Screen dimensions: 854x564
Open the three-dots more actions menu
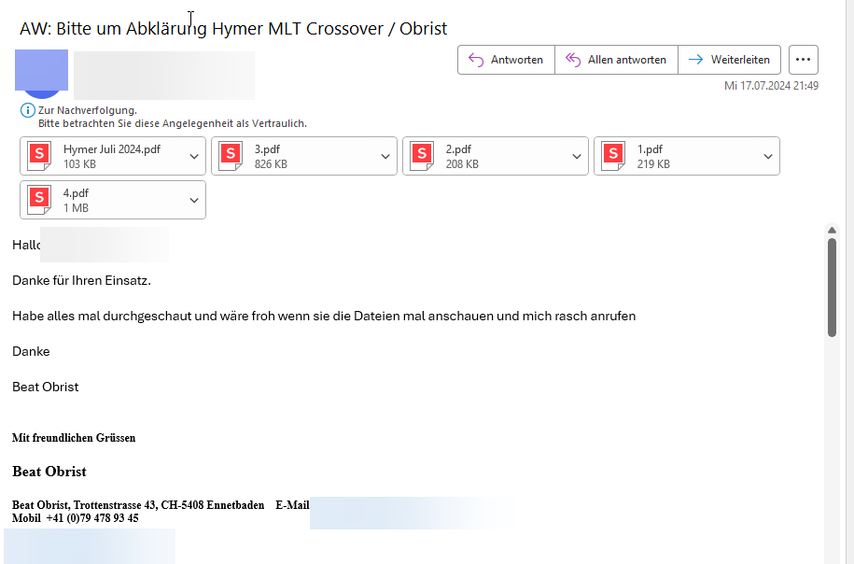803,60
